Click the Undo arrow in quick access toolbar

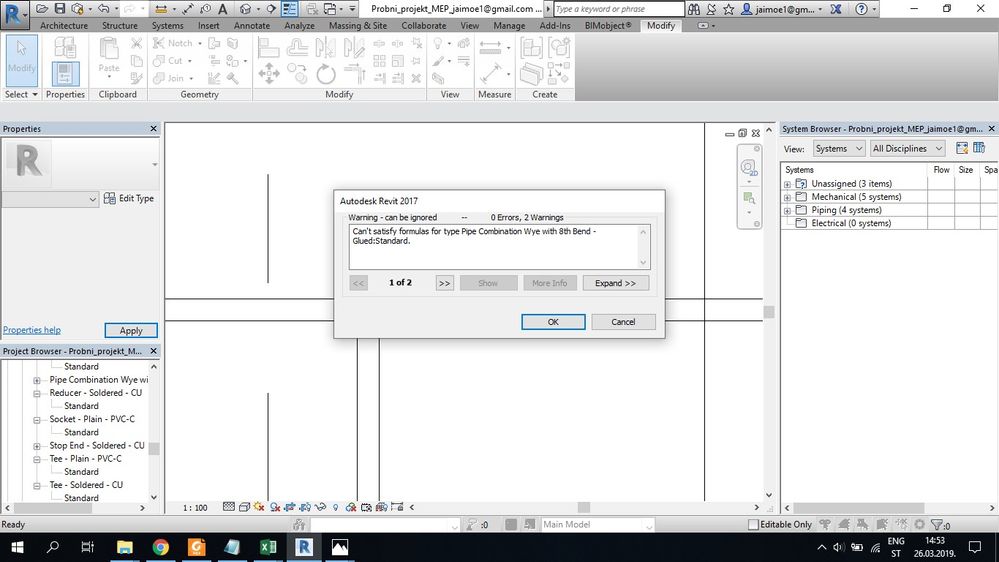(103, 9)
